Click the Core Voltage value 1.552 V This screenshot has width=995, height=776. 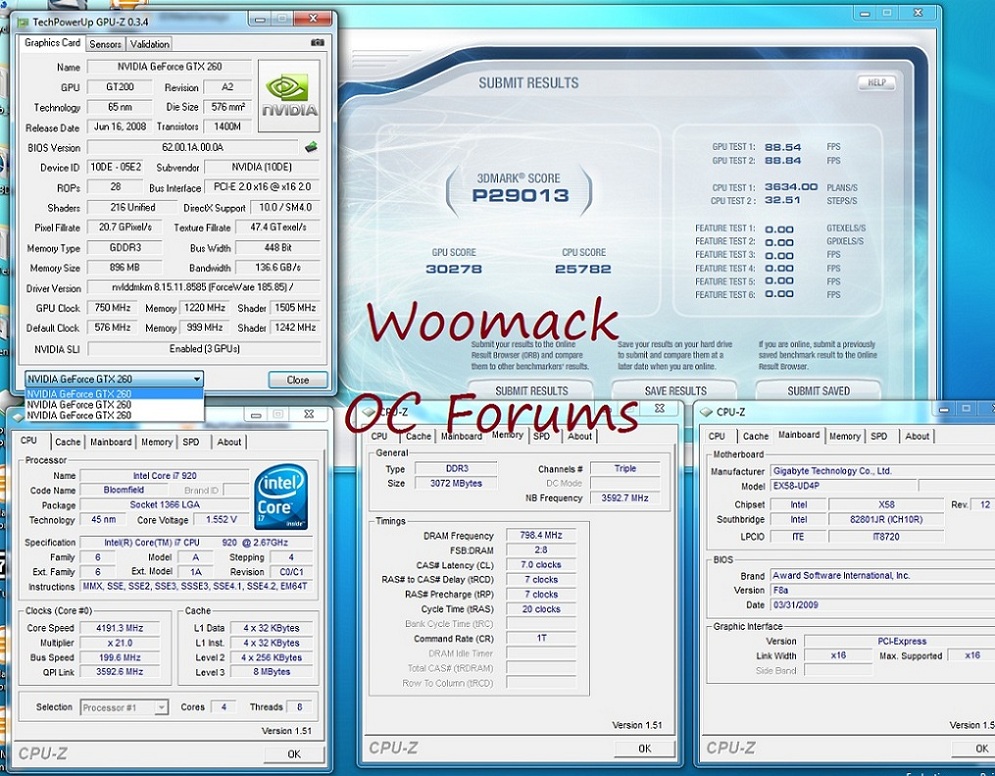(221, 520)
